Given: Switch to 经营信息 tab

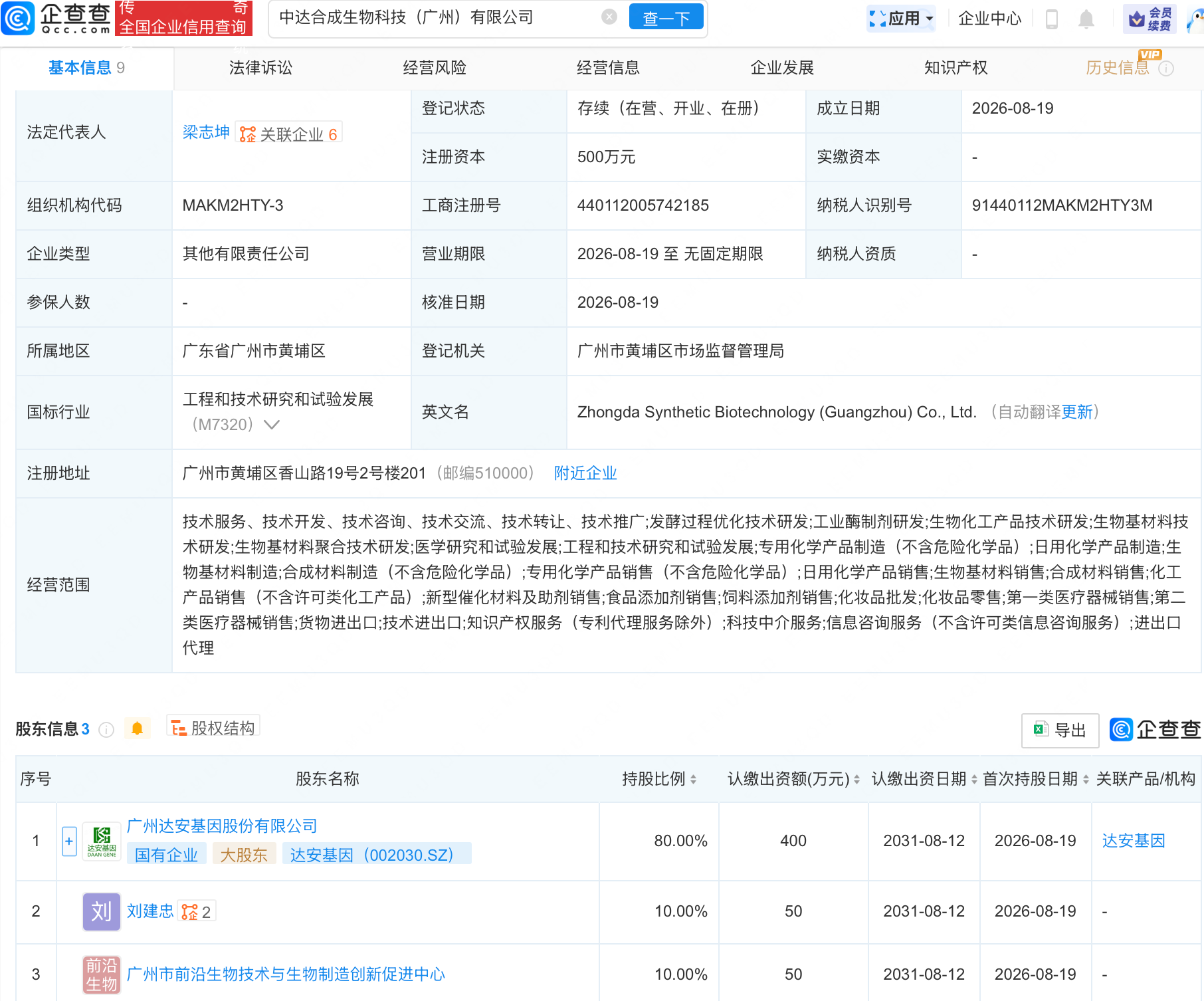Looking at the screenshot, I should 608,68.
